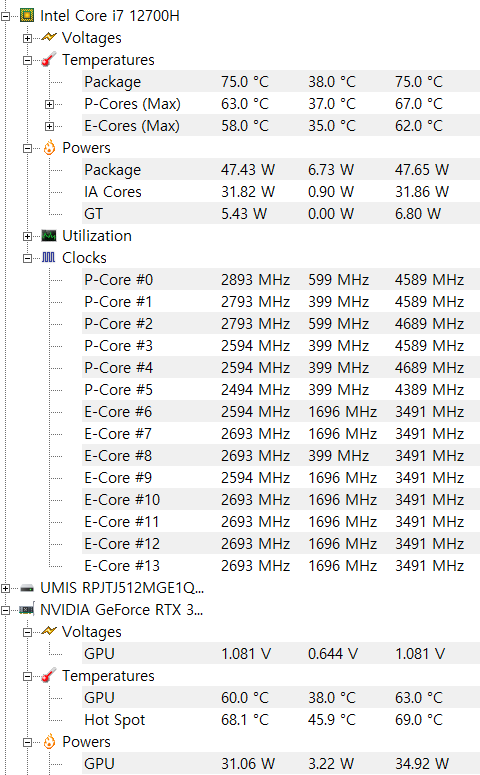This screenshot has width=480, height=775.
Task: Click the 4389 MHz max of P-Core #5
Action: tap(429, 389)
